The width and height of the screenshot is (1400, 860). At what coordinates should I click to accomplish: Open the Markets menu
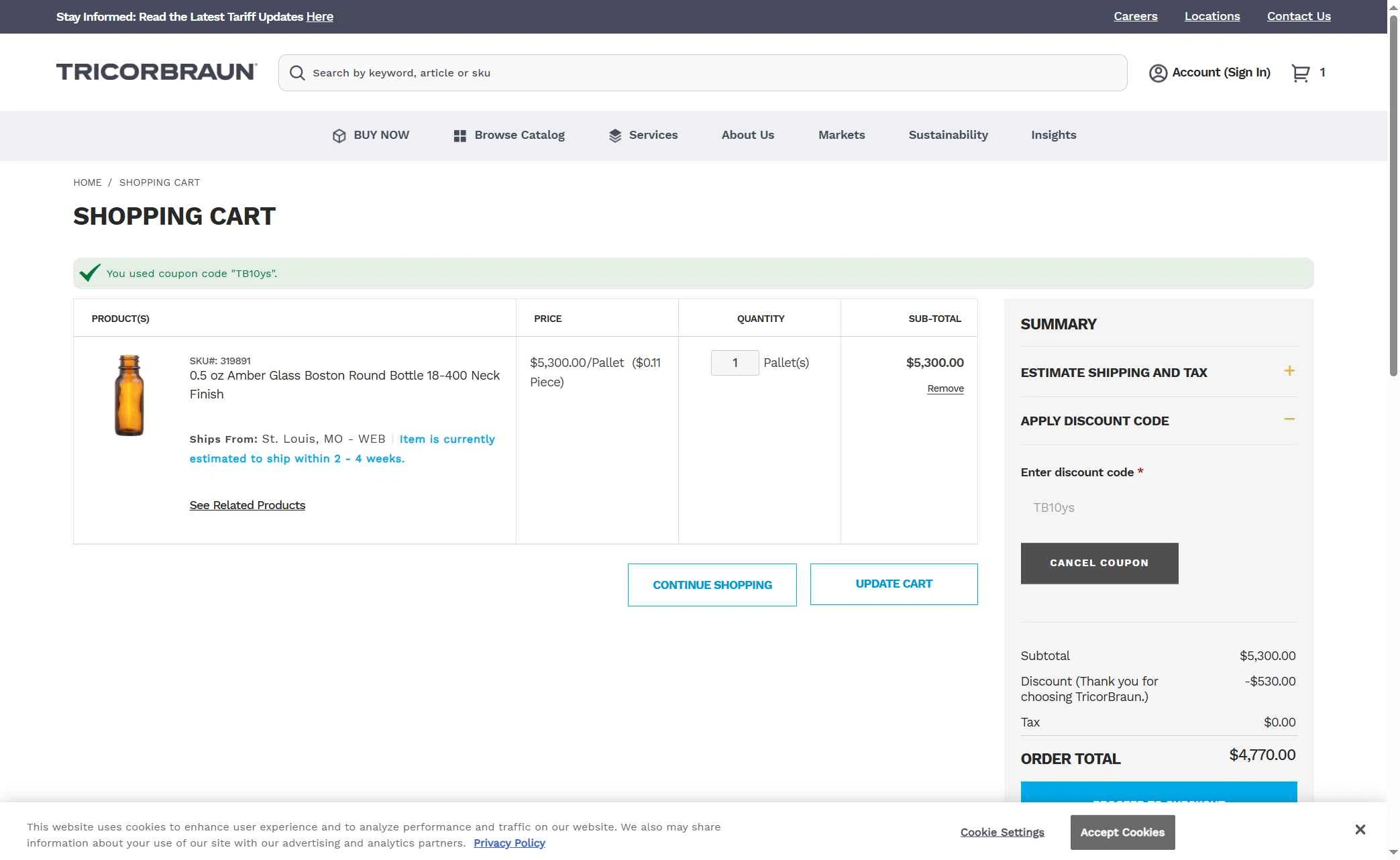841,135
